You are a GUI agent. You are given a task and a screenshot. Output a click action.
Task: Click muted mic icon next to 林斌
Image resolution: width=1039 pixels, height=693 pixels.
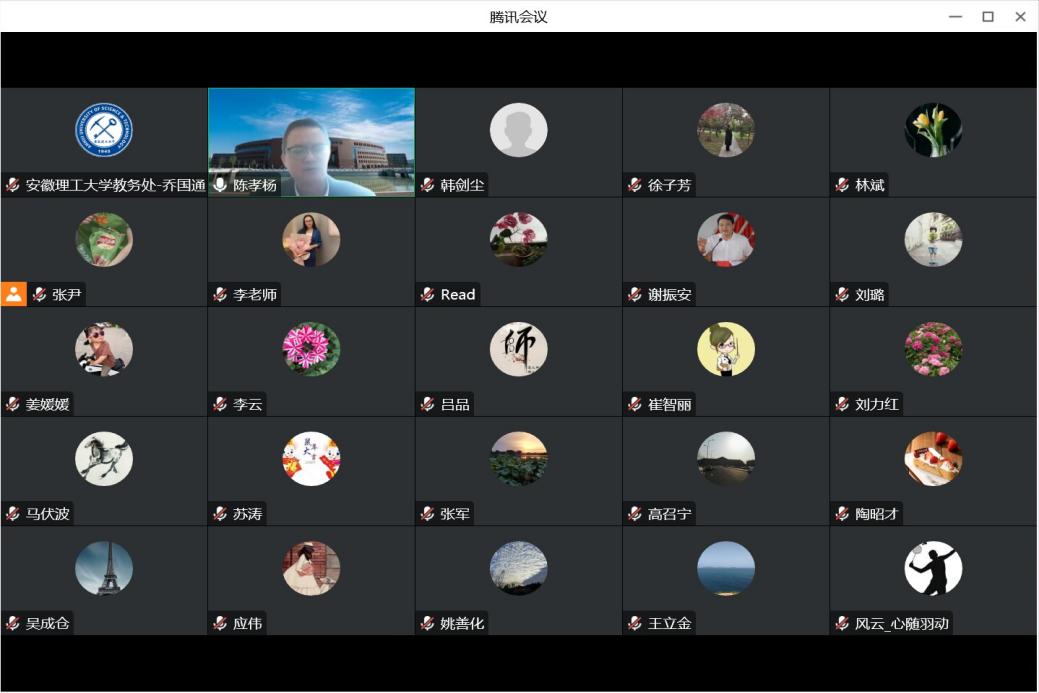coord(842,185)
